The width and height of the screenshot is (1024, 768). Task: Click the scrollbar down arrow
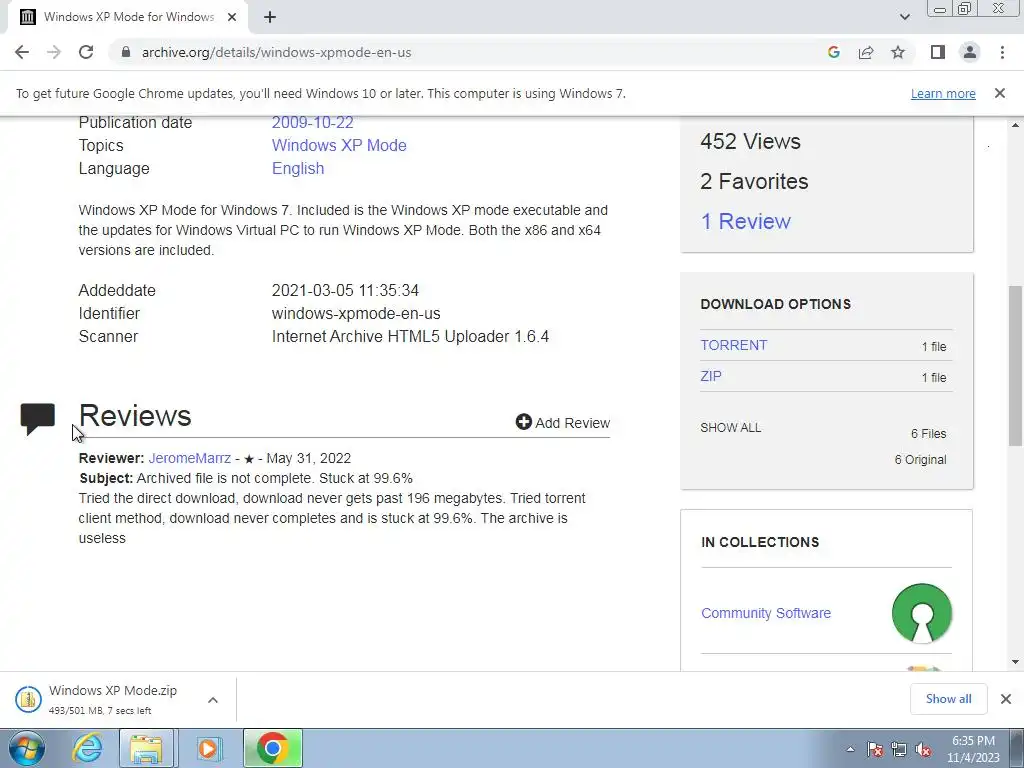point(1015,662)
